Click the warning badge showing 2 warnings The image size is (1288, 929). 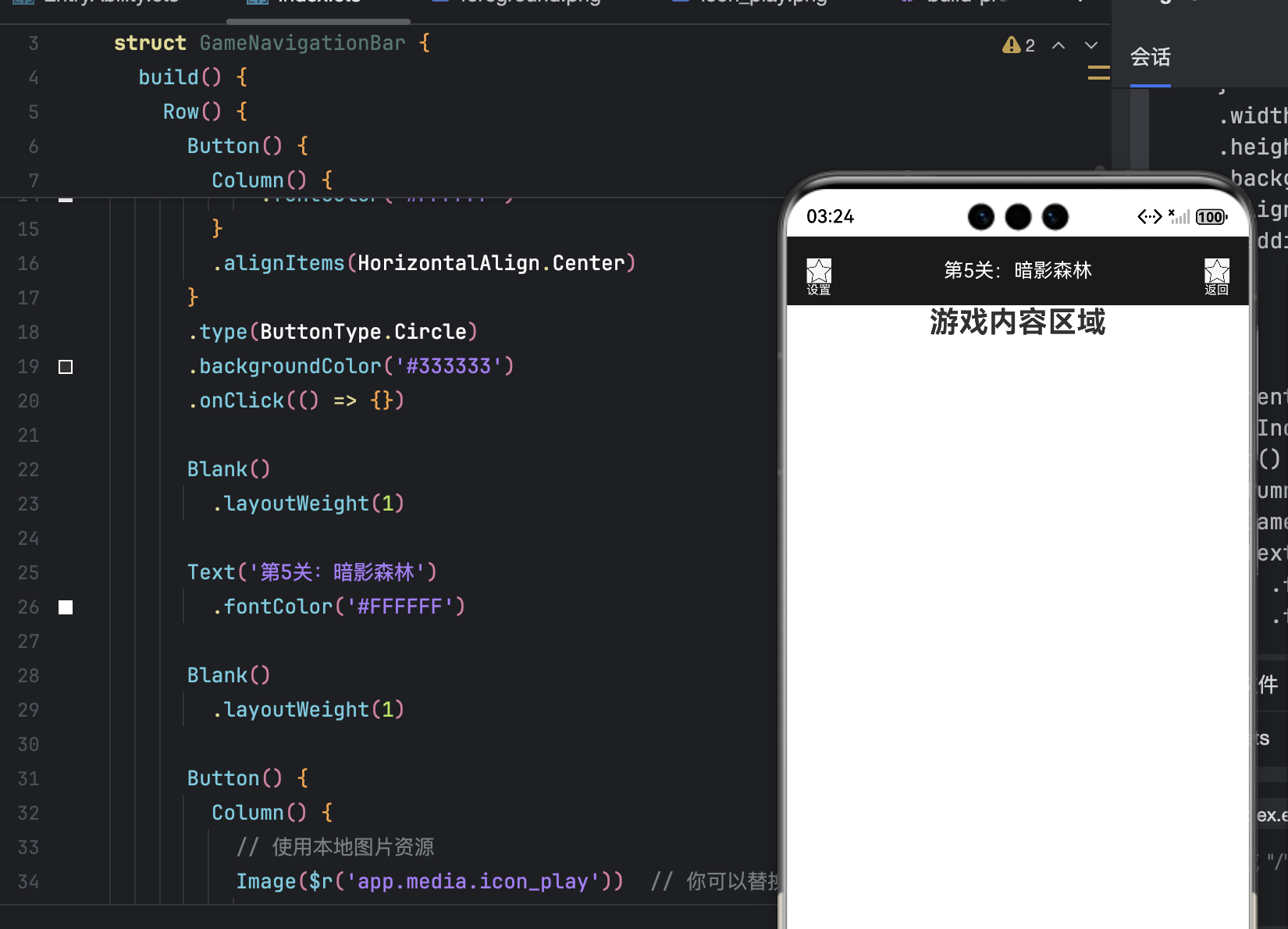pos(1016,45)
